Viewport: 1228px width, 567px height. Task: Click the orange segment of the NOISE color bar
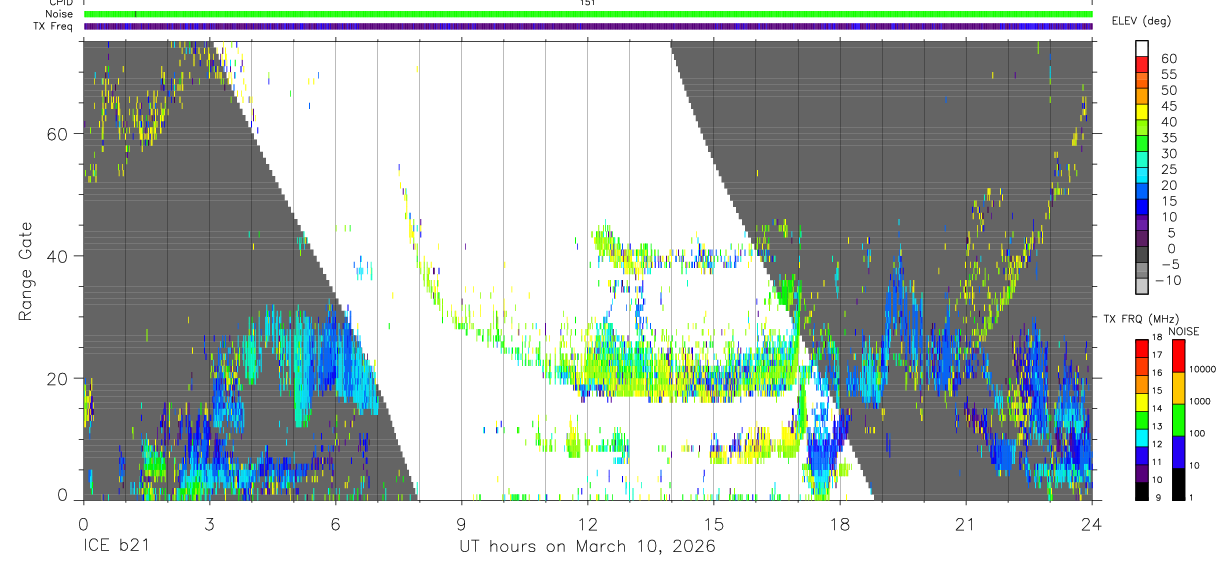click(1180, 388)
